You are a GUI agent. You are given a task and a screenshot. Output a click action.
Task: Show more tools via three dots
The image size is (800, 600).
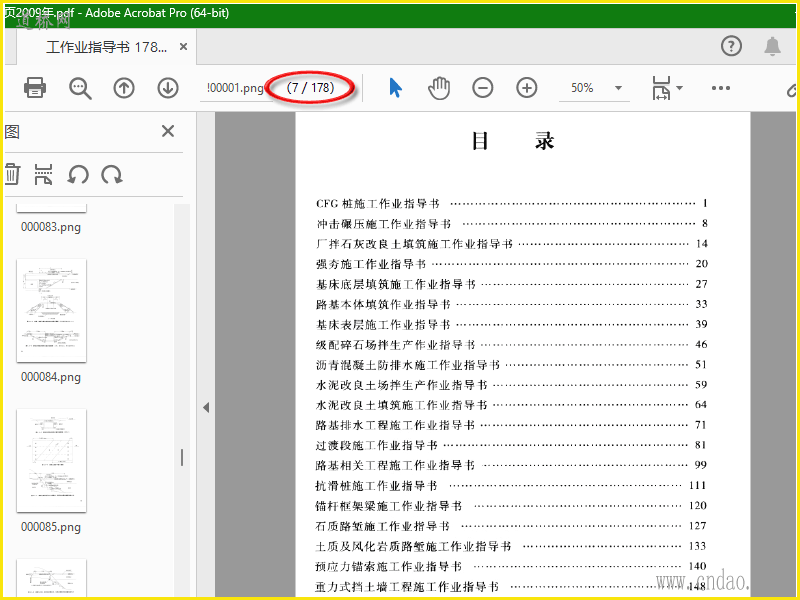720,88
